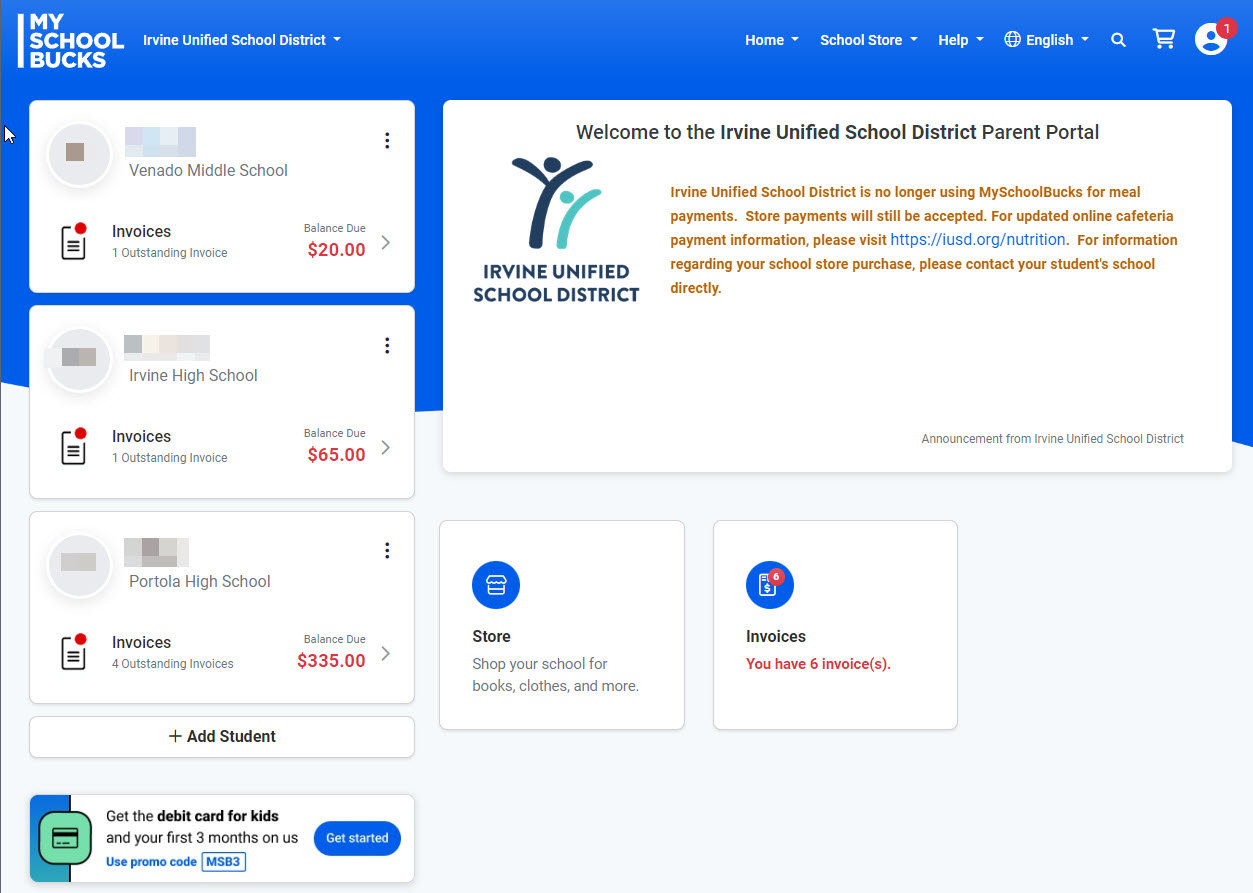1253x893 pixels.
Task: Open Venado Middle School card options menu
Action: click(x=387, y=141)
